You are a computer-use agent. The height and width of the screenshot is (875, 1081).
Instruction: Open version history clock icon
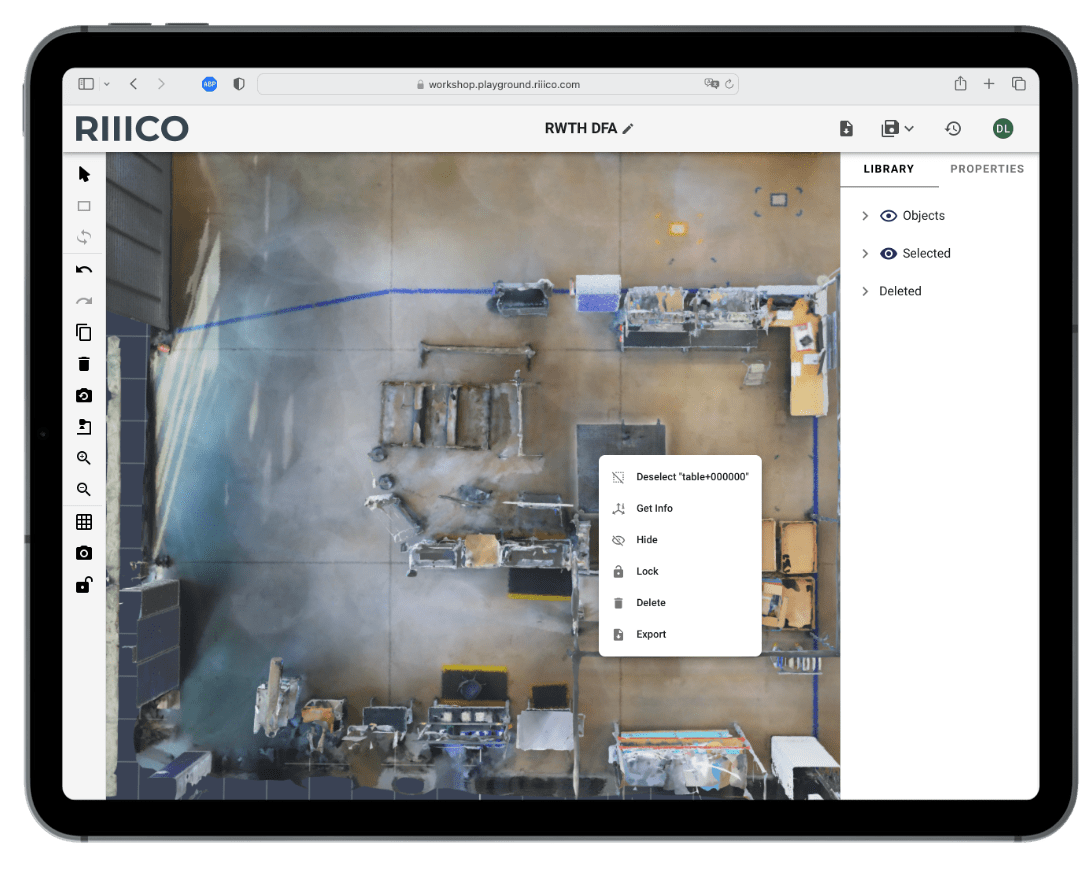coord(953,128)
